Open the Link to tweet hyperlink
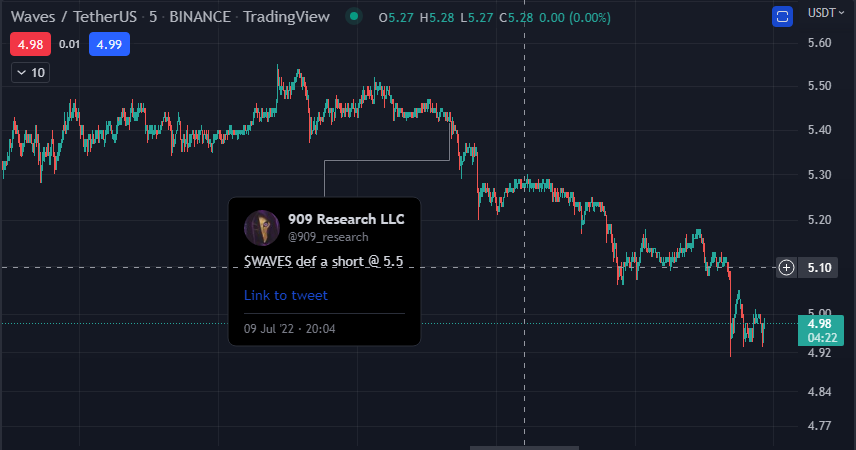The image size is (856, 450). point(286,295)
